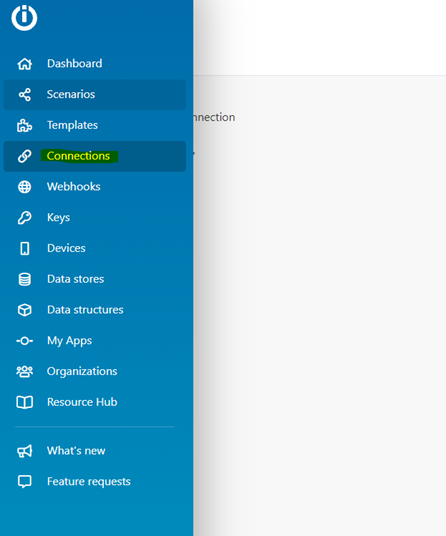Click the Devices phone icon
Image resolution: width=446 pixels, height=536 pixels.
[25, 249]
